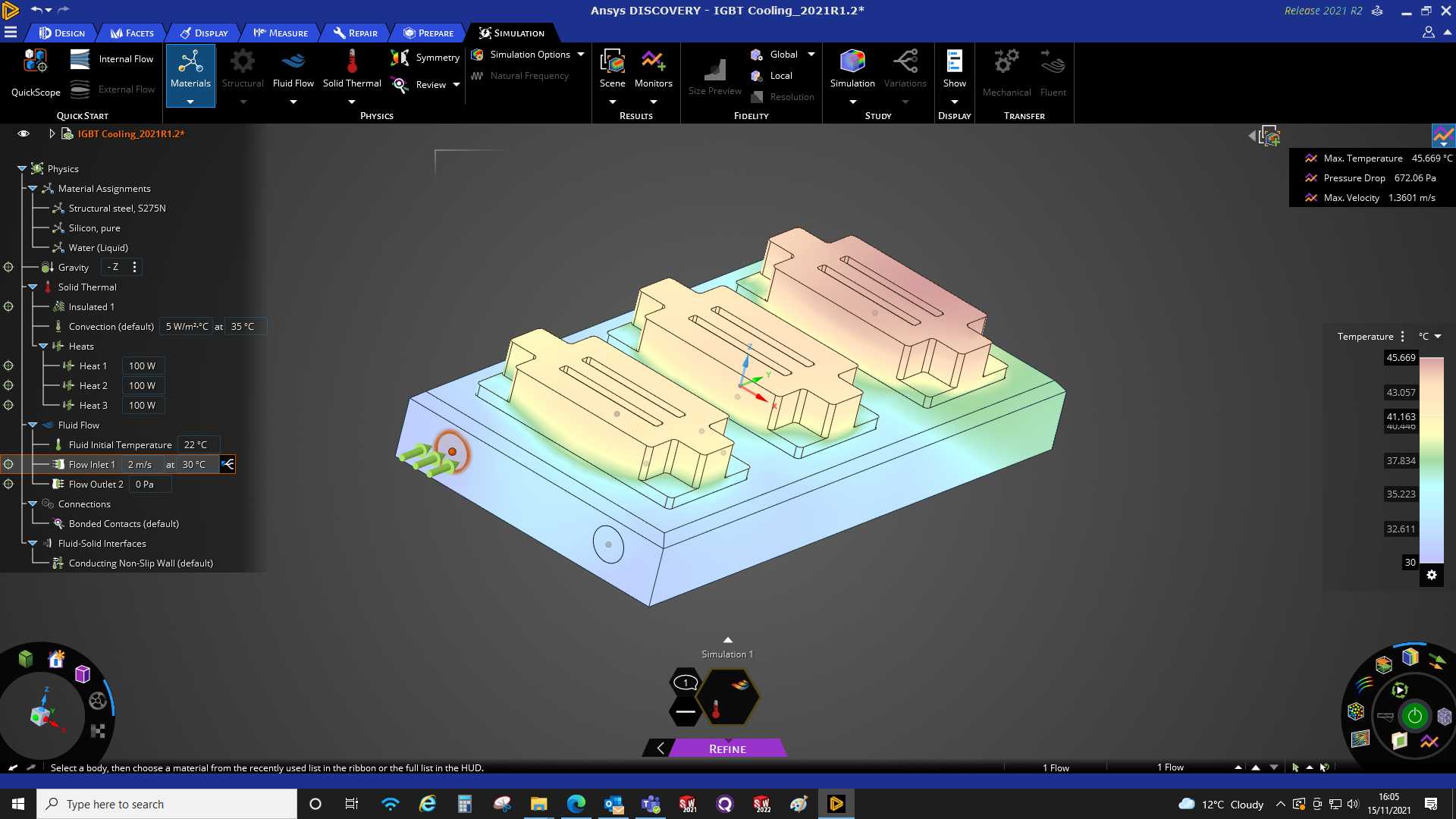Toggle the Gravity row marker

(8, 267)
